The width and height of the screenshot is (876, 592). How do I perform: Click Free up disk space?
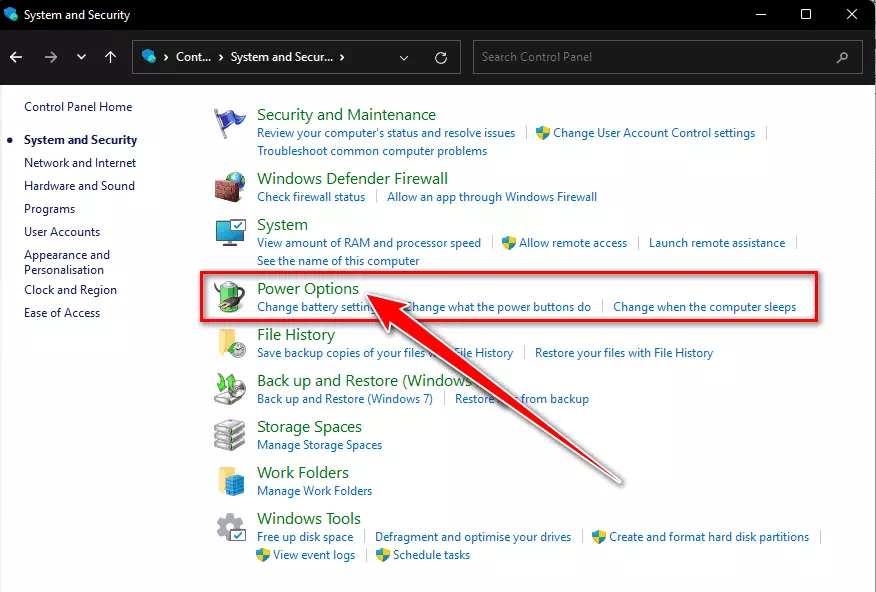[x=305, y=537]
